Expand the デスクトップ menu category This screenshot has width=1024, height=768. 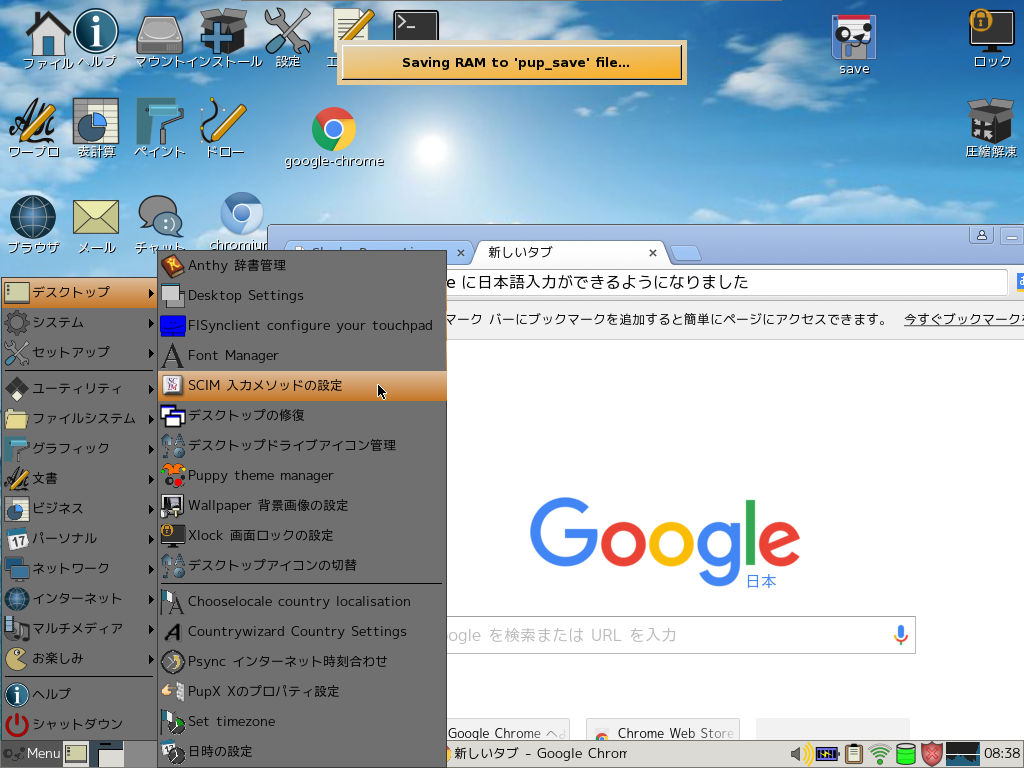(80, 292)
